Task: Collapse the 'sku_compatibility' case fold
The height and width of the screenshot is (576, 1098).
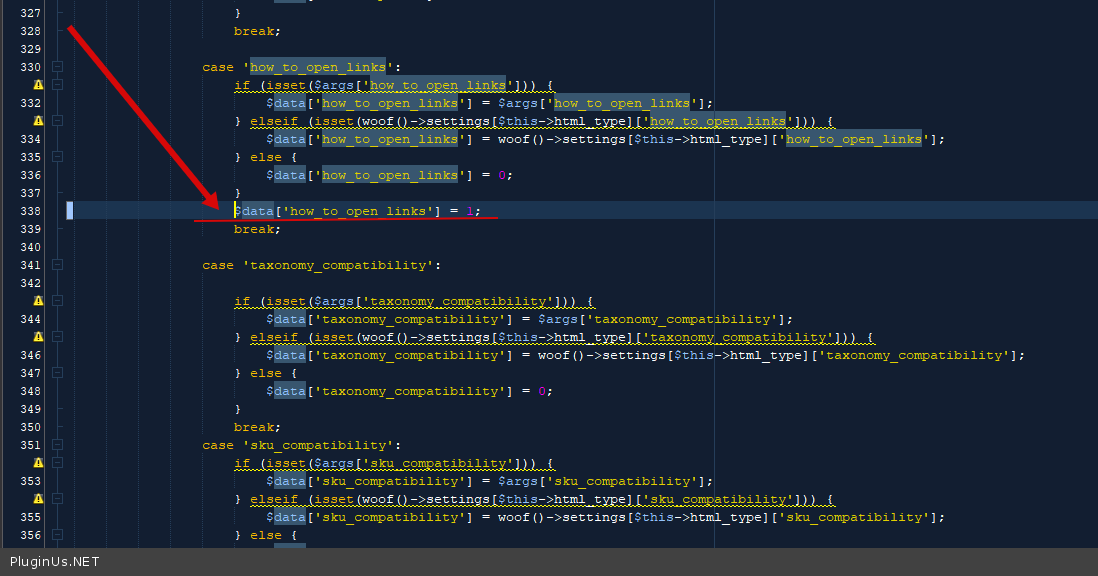Action: click(x=58, y=445)
